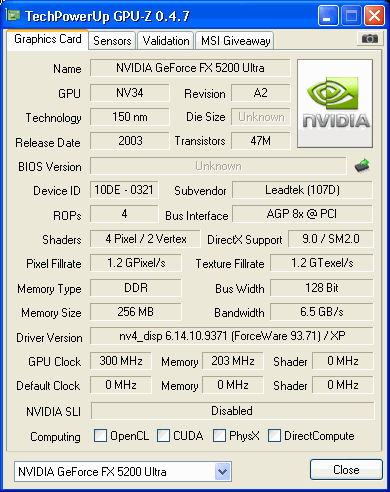Image resolution: width=390 pixels, height=492 pixels.
Task: Click the BIOS Version Unknown field
Action: 218,166
